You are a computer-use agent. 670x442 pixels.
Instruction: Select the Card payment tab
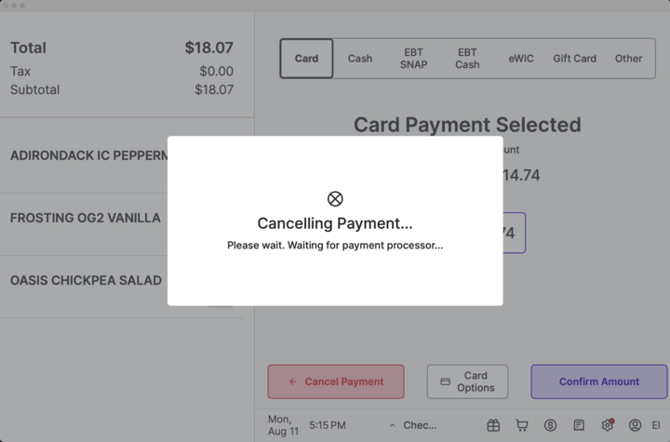pos(306,58)
